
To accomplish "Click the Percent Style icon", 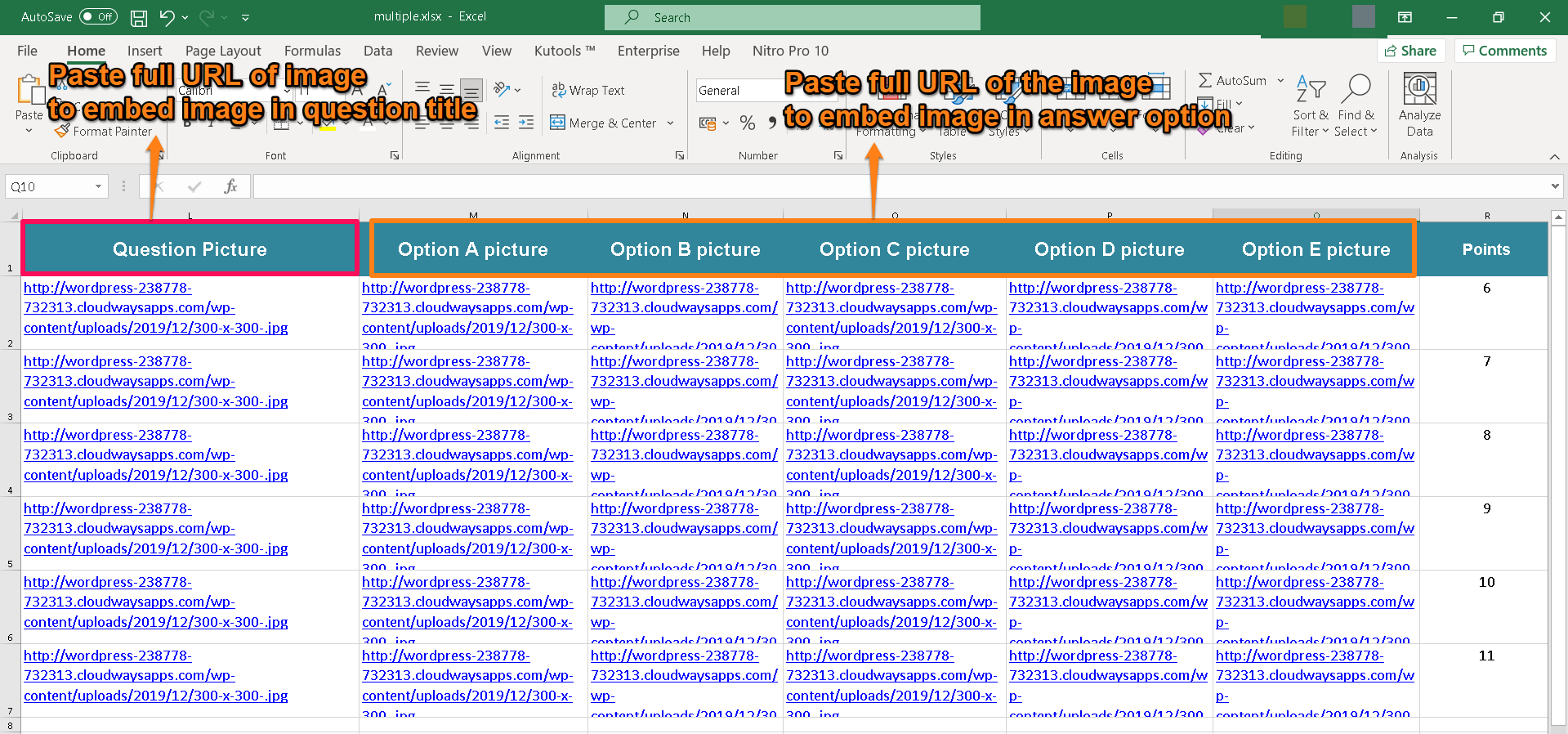I will point(747,123).
